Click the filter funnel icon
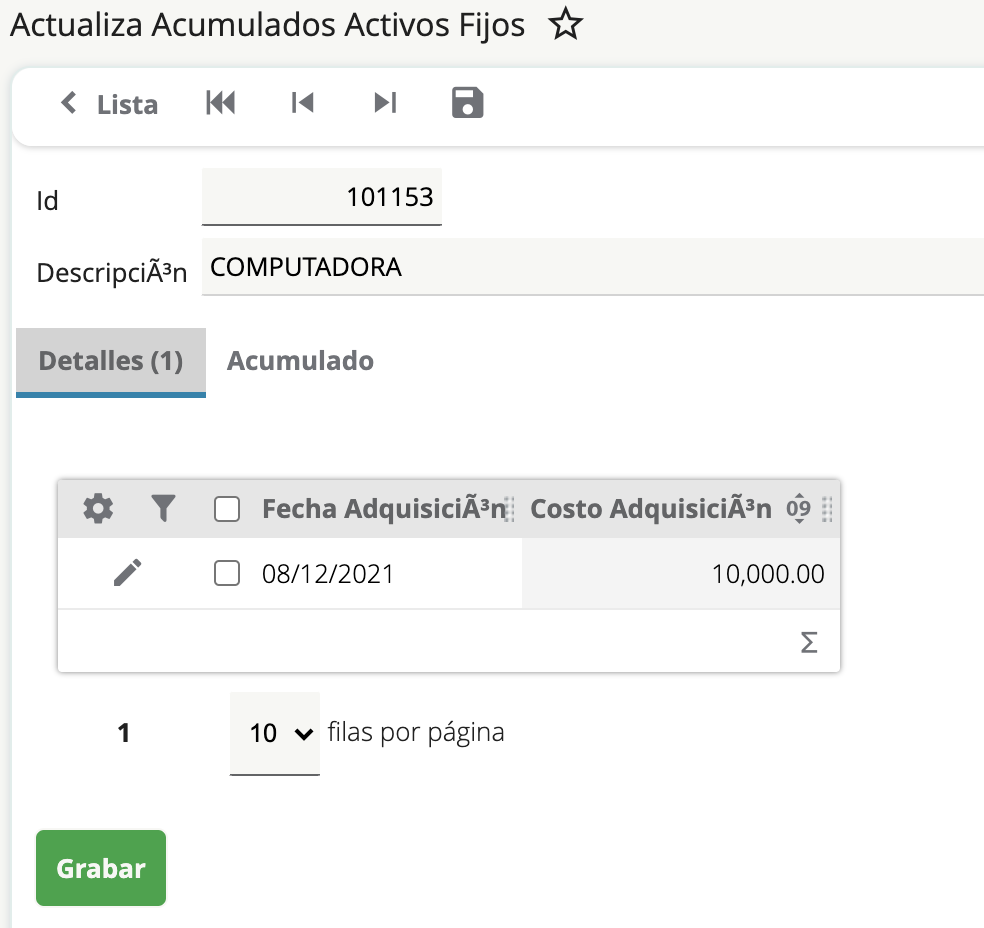 163,509
